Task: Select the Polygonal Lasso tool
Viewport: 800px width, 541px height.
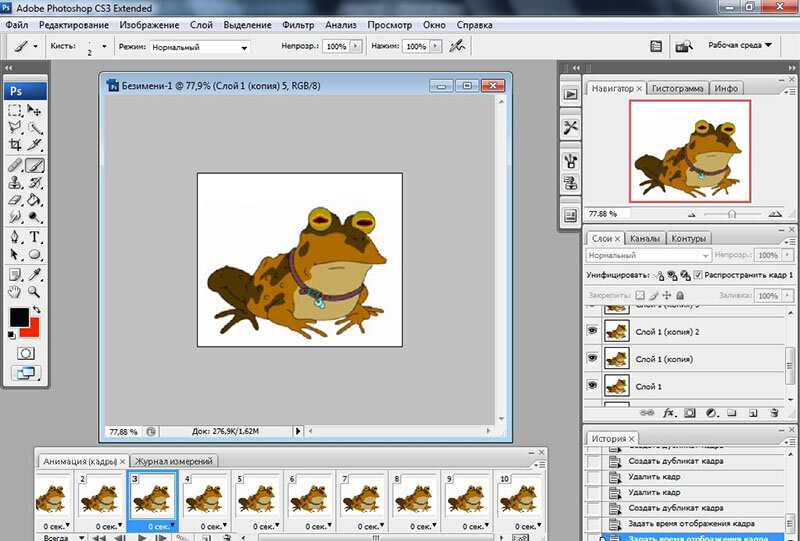Action: coord(15,128)
